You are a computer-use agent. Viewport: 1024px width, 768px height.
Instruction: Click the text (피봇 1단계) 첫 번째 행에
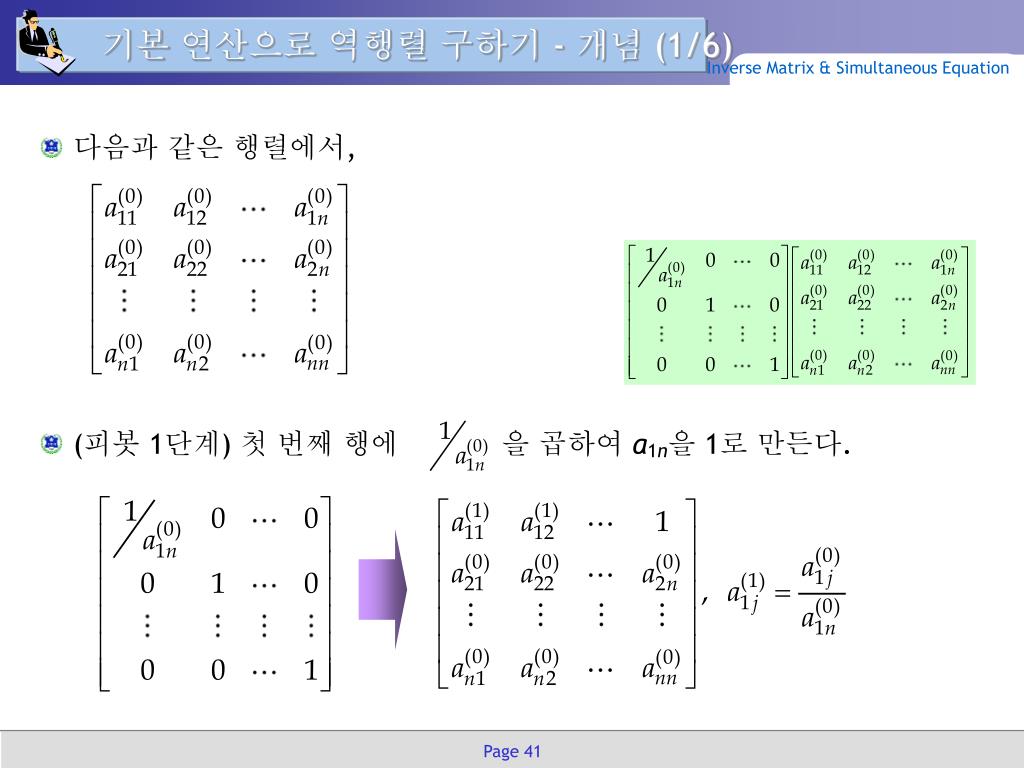click(235, 444)
